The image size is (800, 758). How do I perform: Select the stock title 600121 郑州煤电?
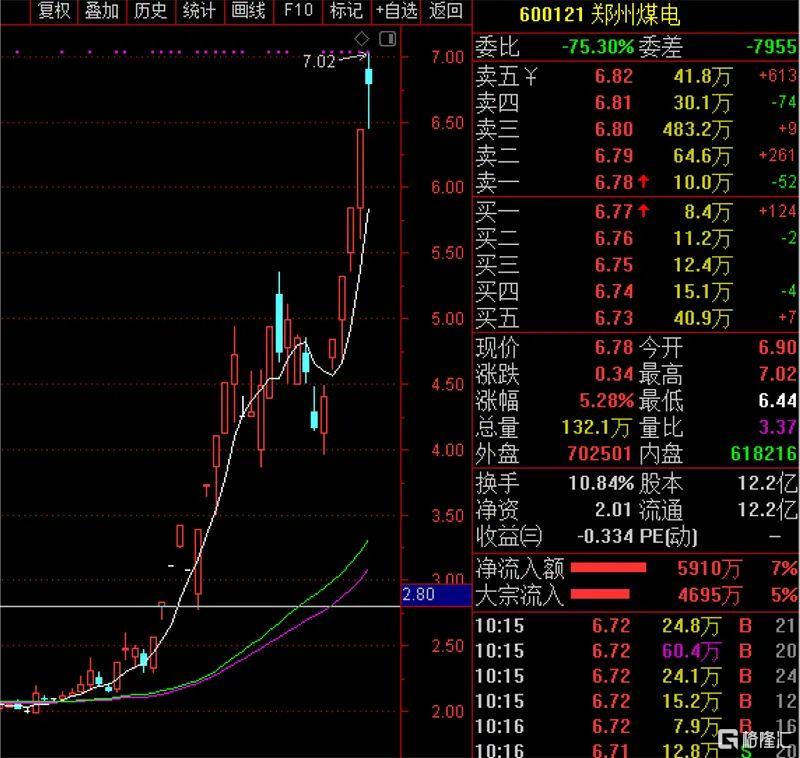(x=599, y=15)
